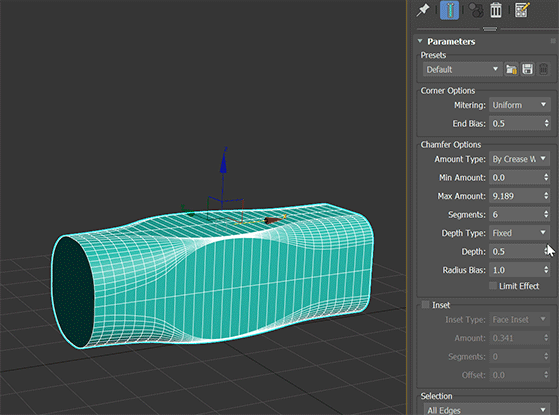The width and height of the screenshot is (559, 415).
Task: Open the Presets Default dropdown
Action: click(x=462, y=69)
